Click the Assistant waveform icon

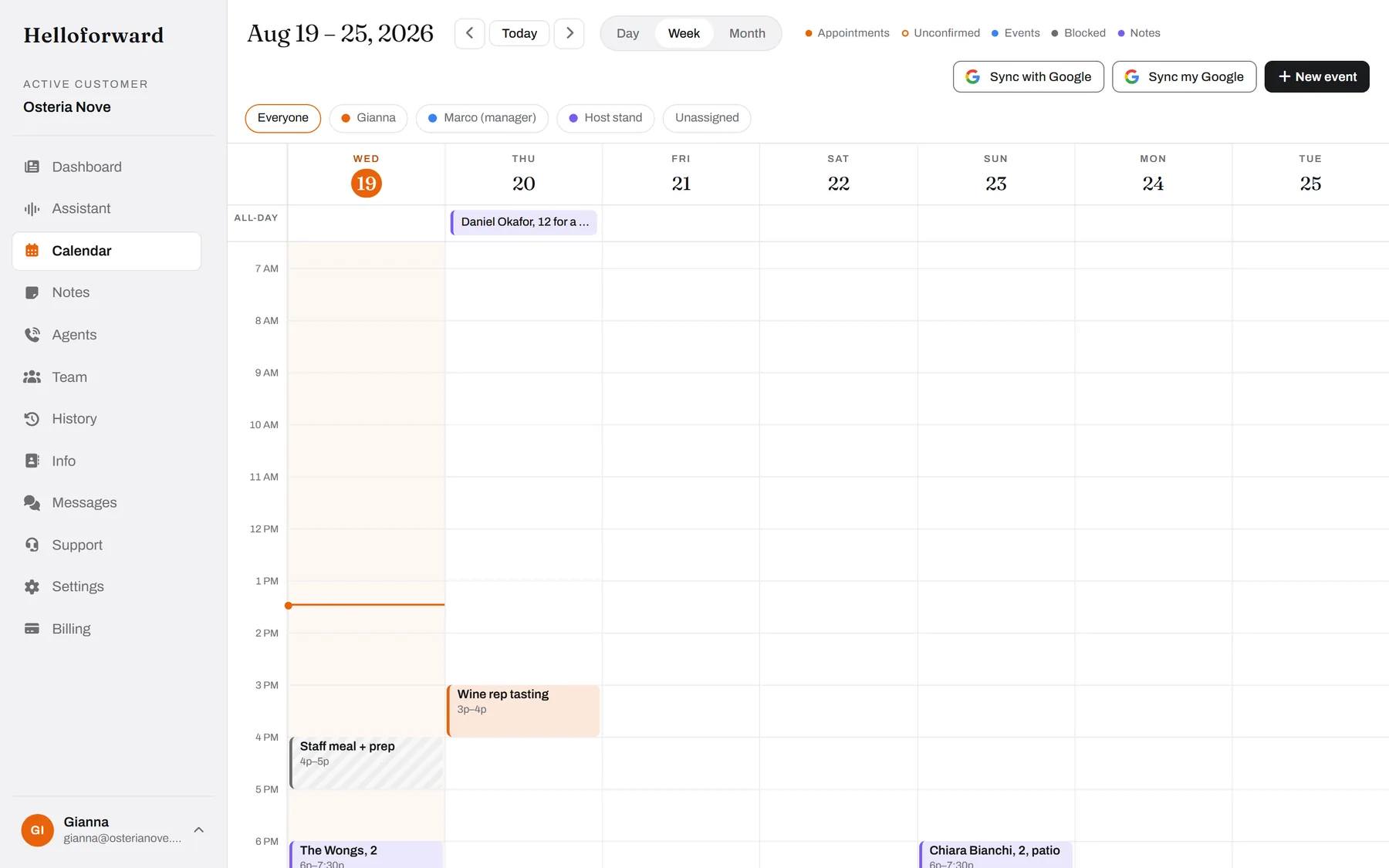(32, 208)
